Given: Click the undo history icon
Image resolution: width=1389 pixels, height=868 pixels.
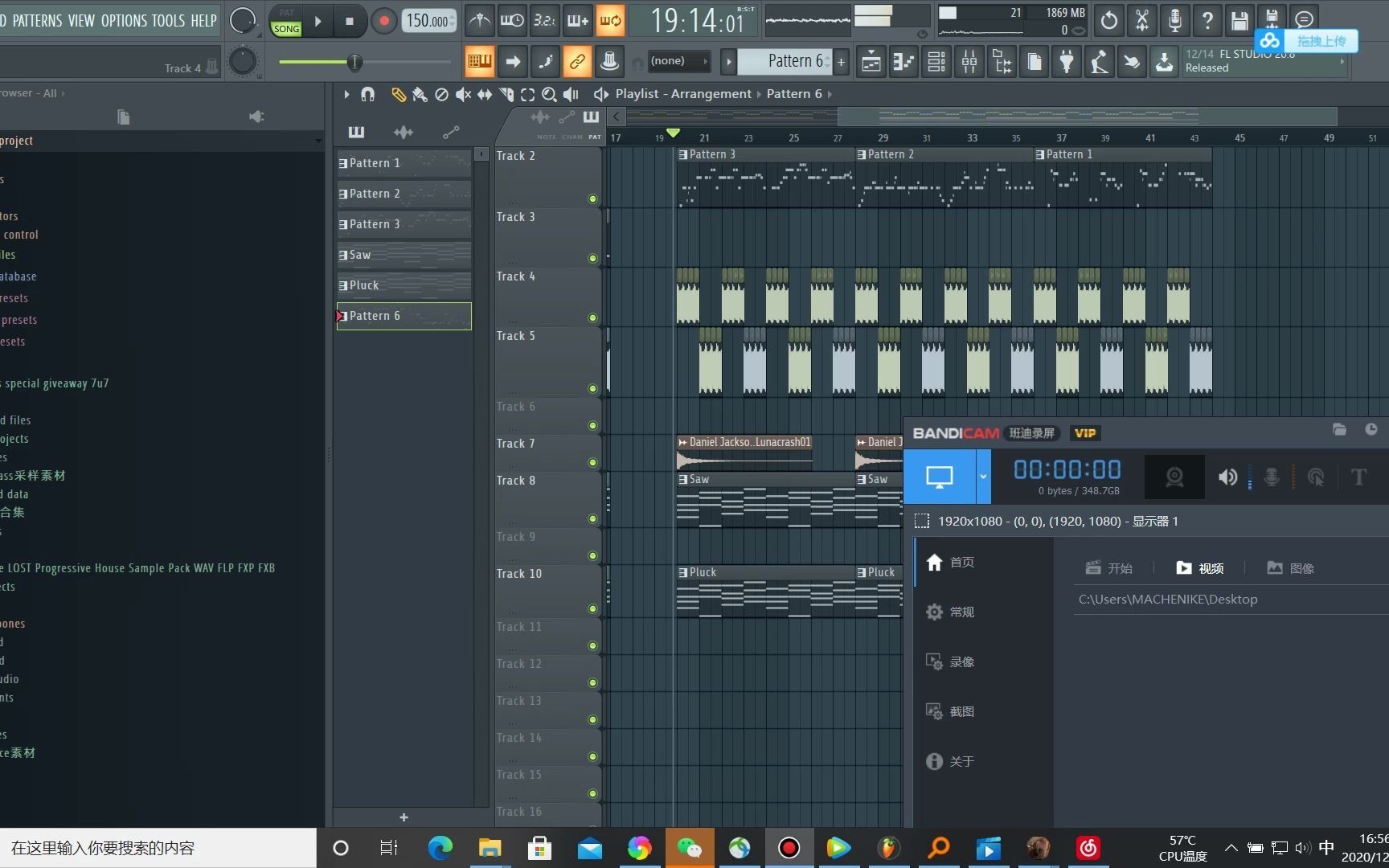Looking at the screenshot, I should [1109, 20].
